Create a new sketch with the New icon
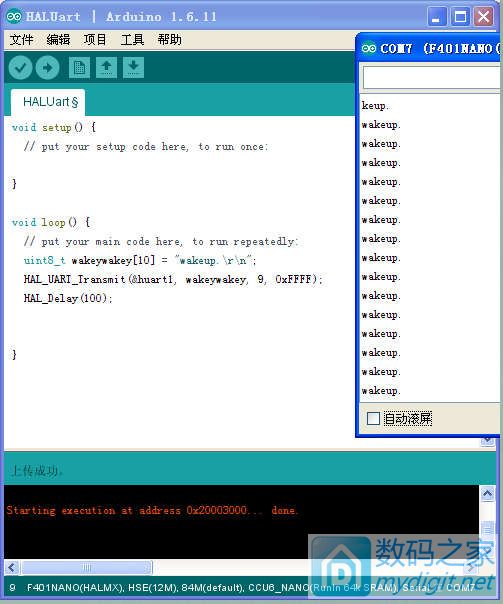The width and height of the screenshot is (503, 604). (79, 68)
